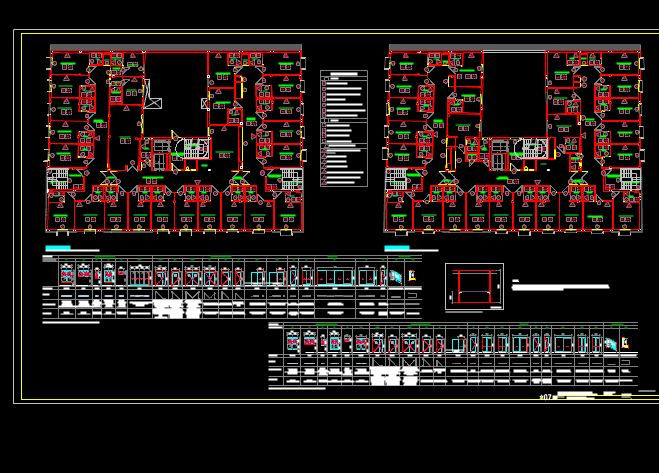Select the corner staircase at the left plan's lower left

click(x=58, y=179)
